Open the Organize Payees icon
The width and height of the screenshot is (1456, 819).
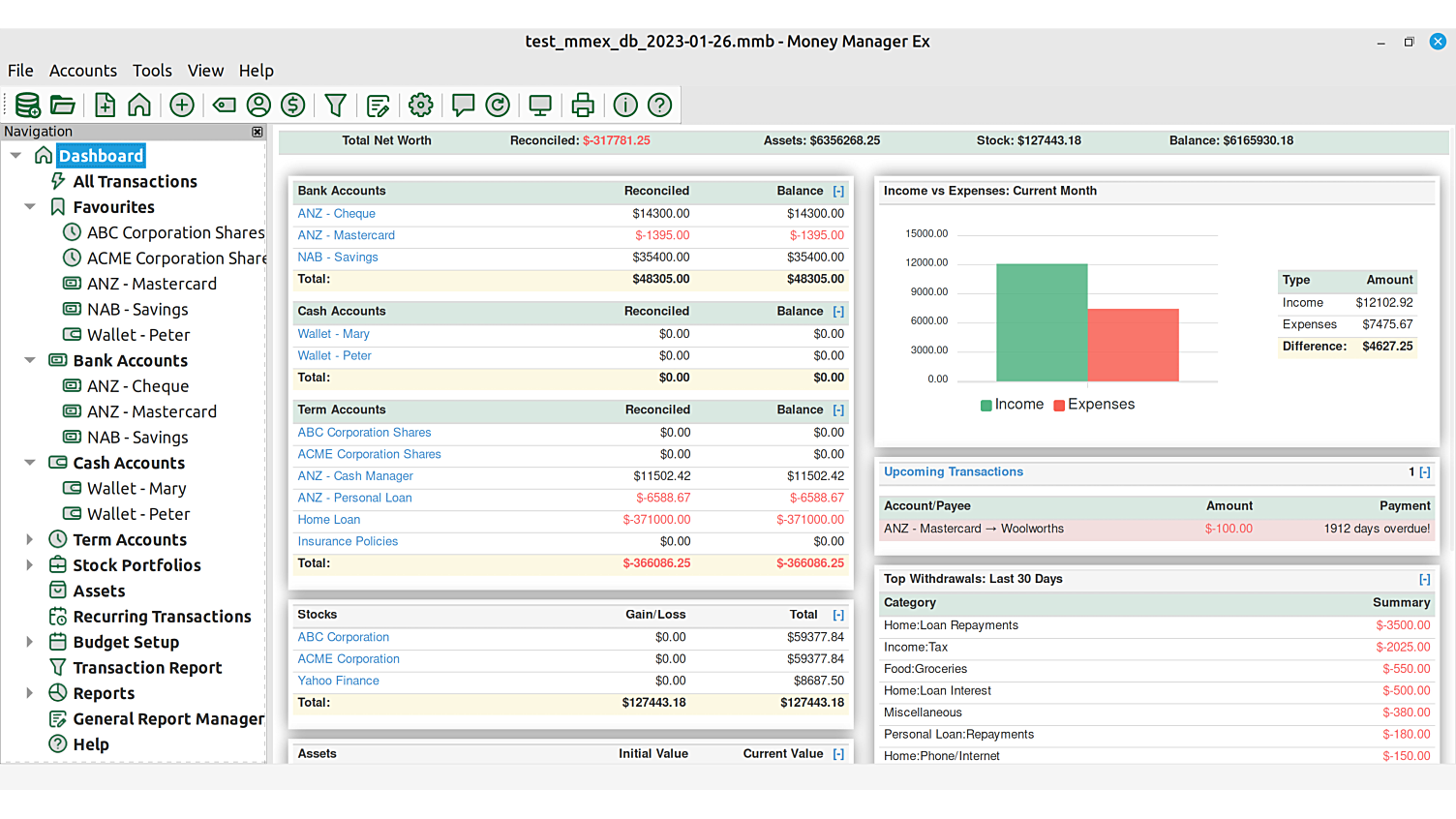(x=259, y=105)
